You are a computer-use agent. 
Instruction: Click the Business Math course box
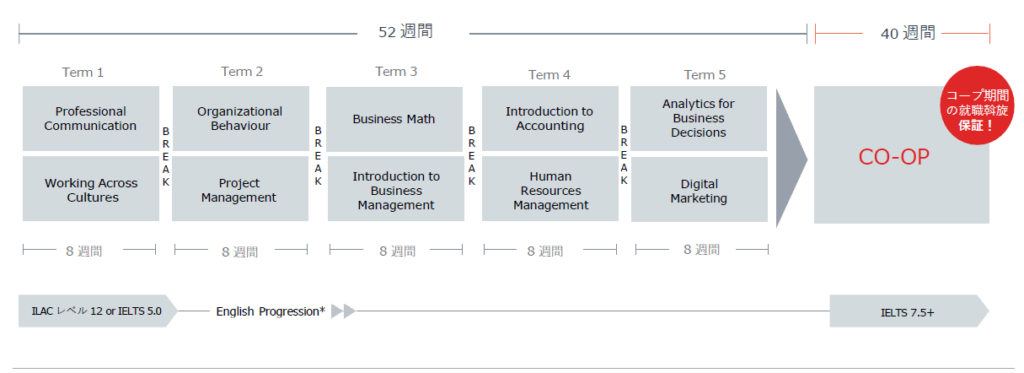tap(394, 119)
